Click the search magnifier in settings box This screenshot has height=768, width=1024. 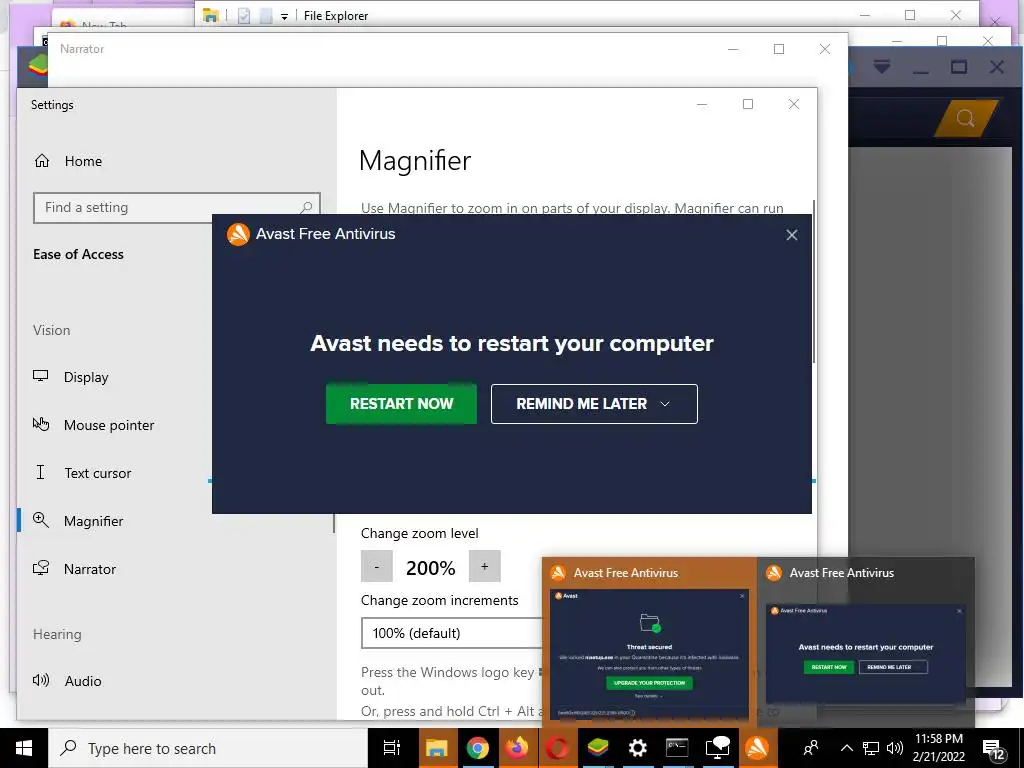pos(306,208)
